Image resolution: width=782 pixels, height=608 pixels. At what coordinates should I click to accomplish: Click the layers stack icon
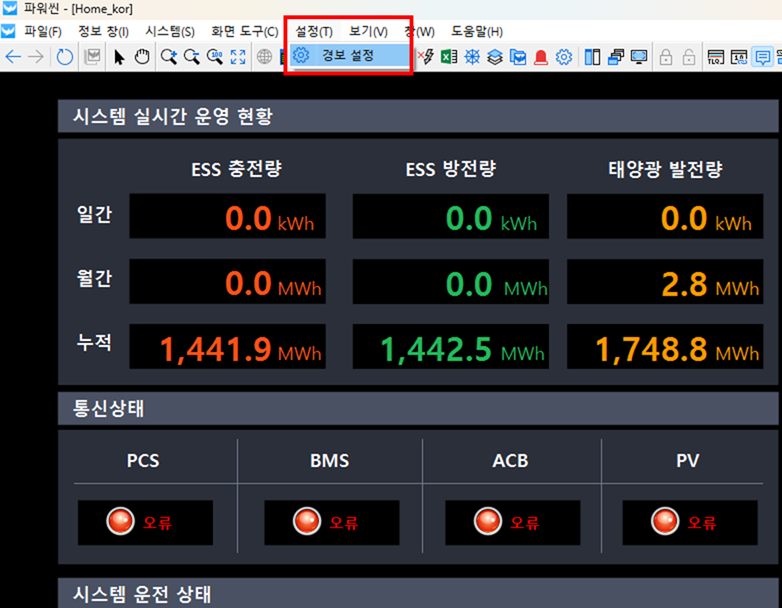[x=495, y=57]
